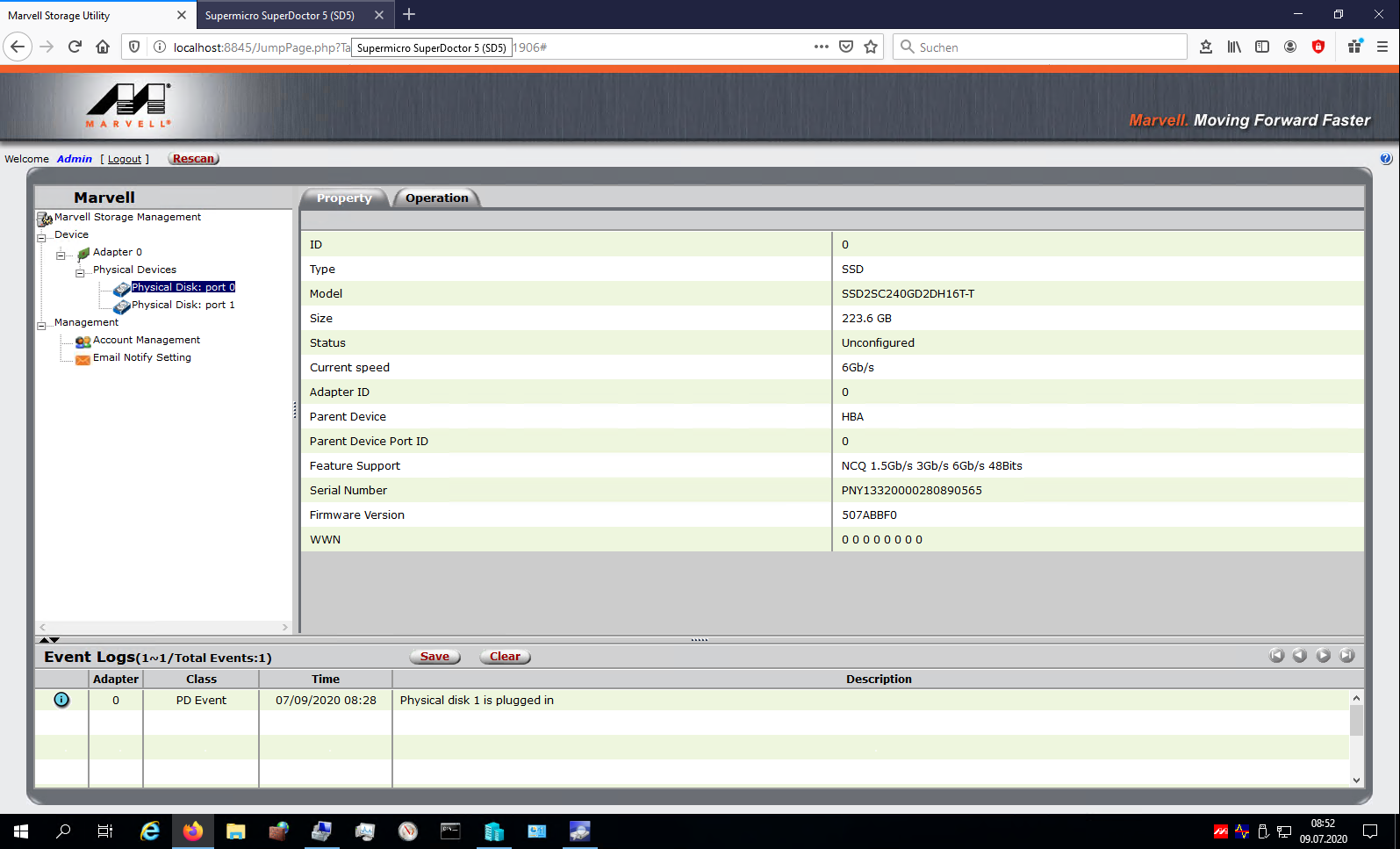
Task: Go to next event log page
Action: click(1324, 656)
